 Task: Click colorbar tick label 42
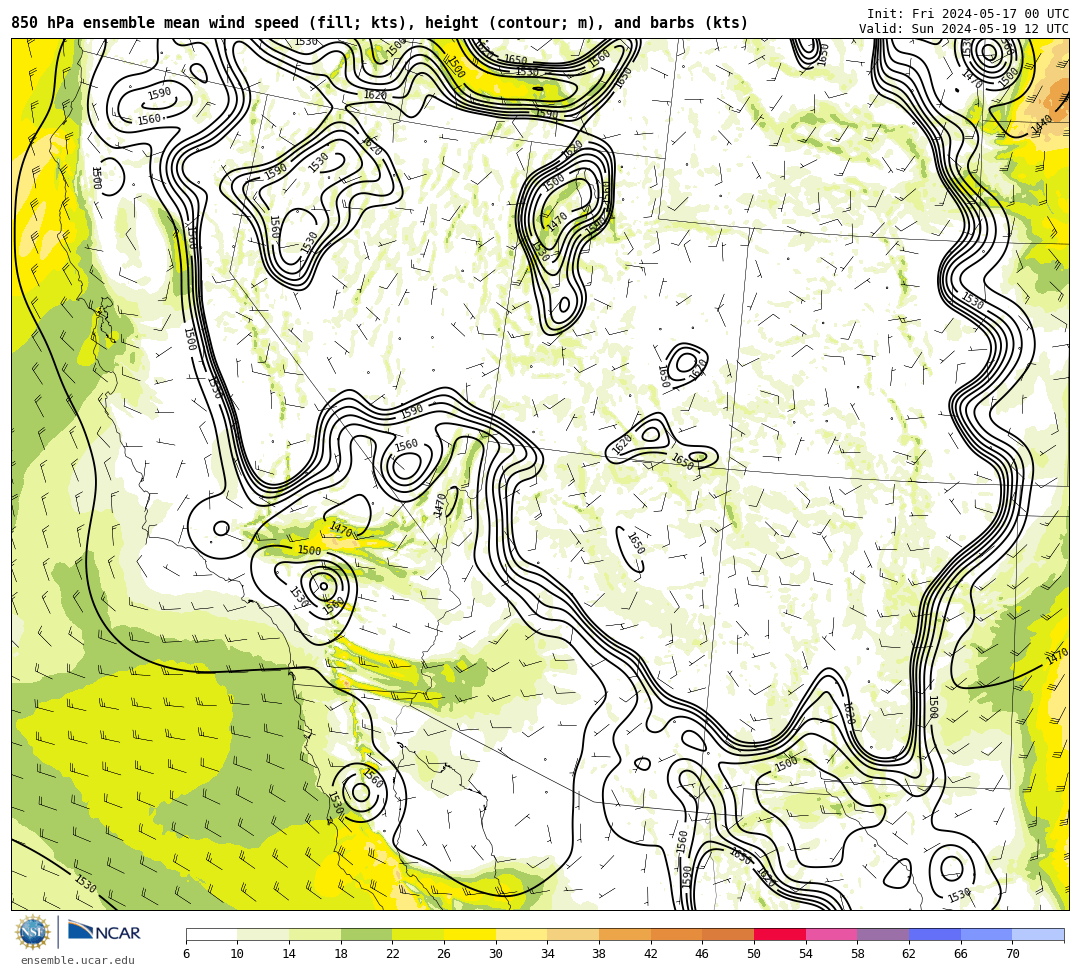click(x=651, y=954)
